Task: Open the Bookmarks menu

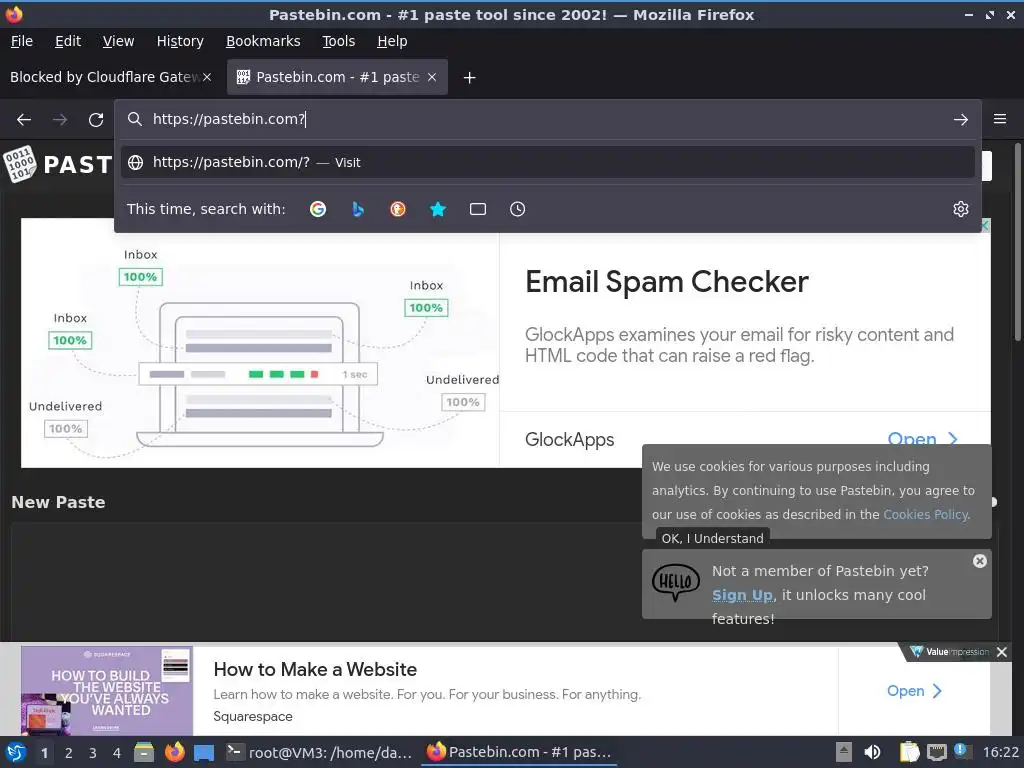Action: (x=263, y=41)
